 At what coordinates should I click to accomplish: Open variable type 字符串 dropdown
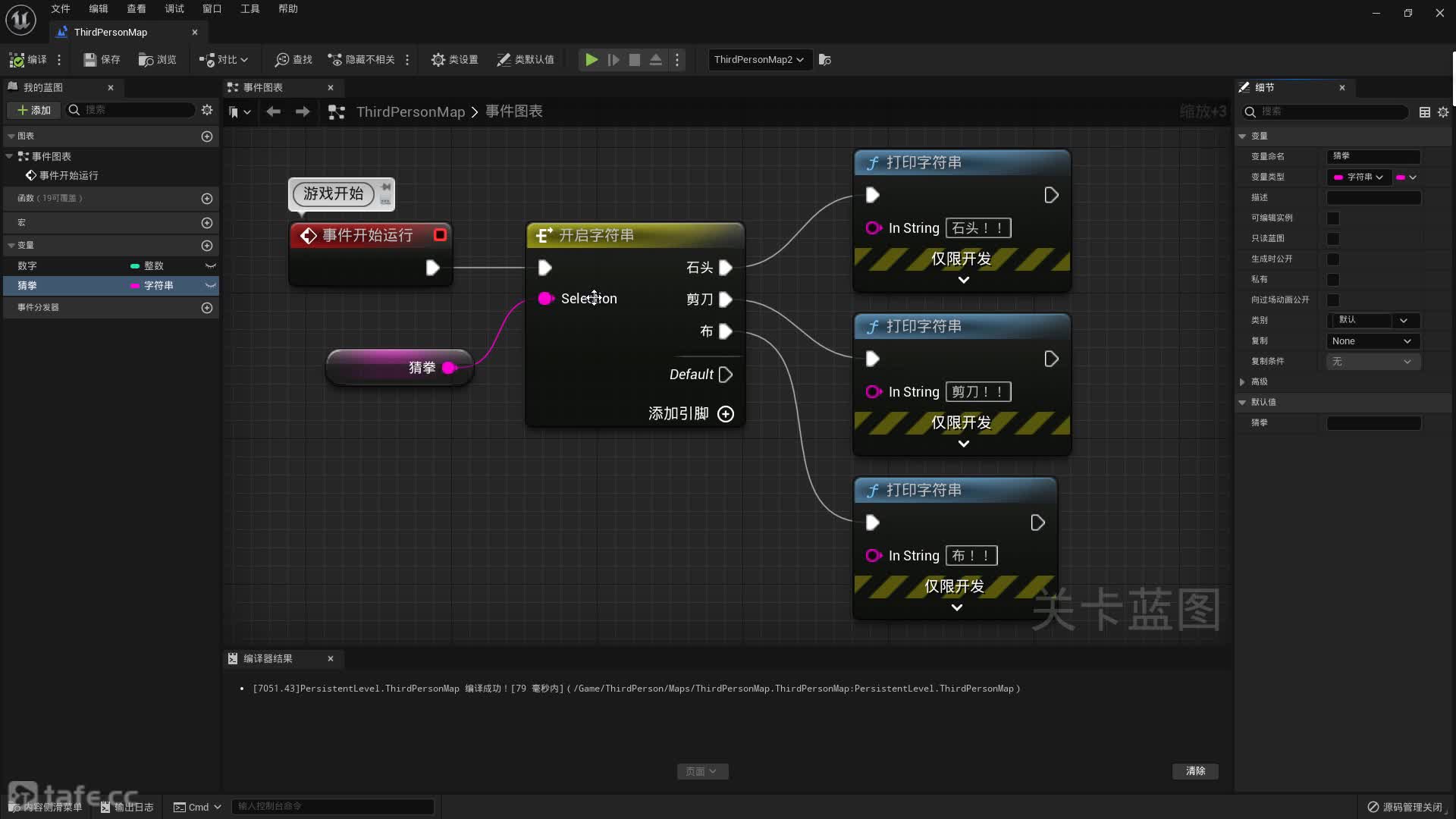pos(1358,177)
